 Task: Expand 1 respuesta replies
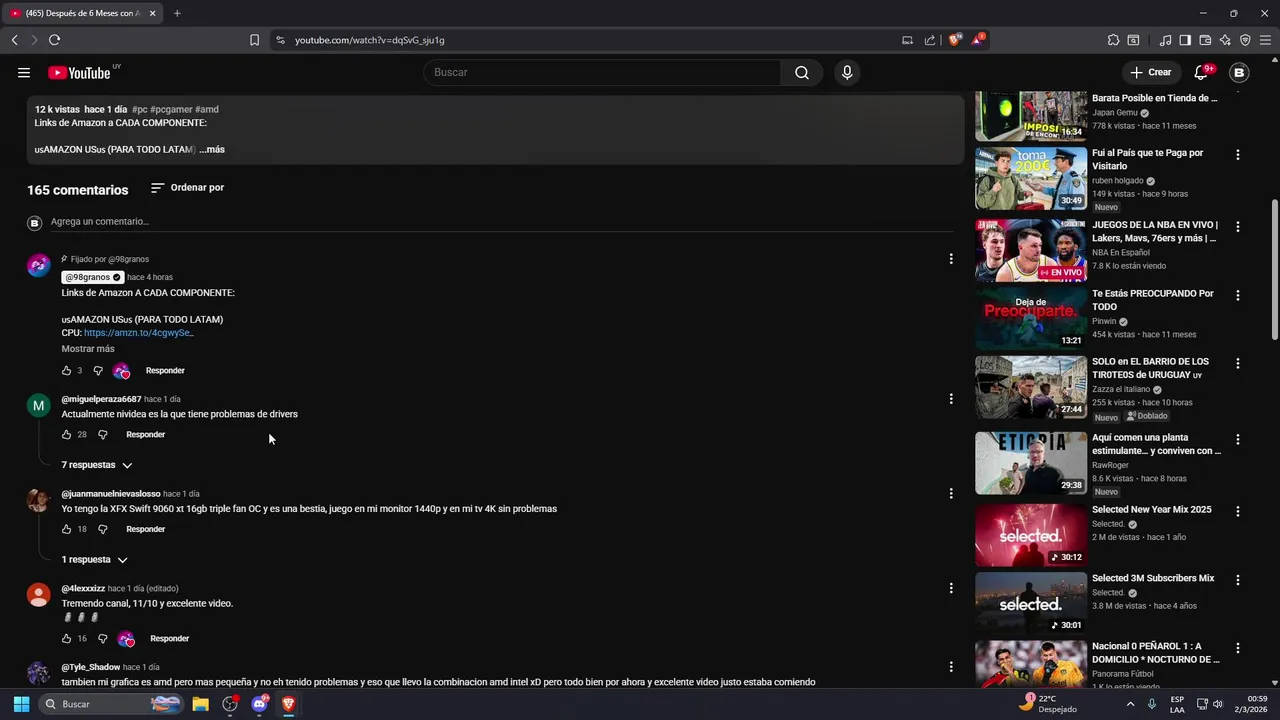tap(94, 560)
